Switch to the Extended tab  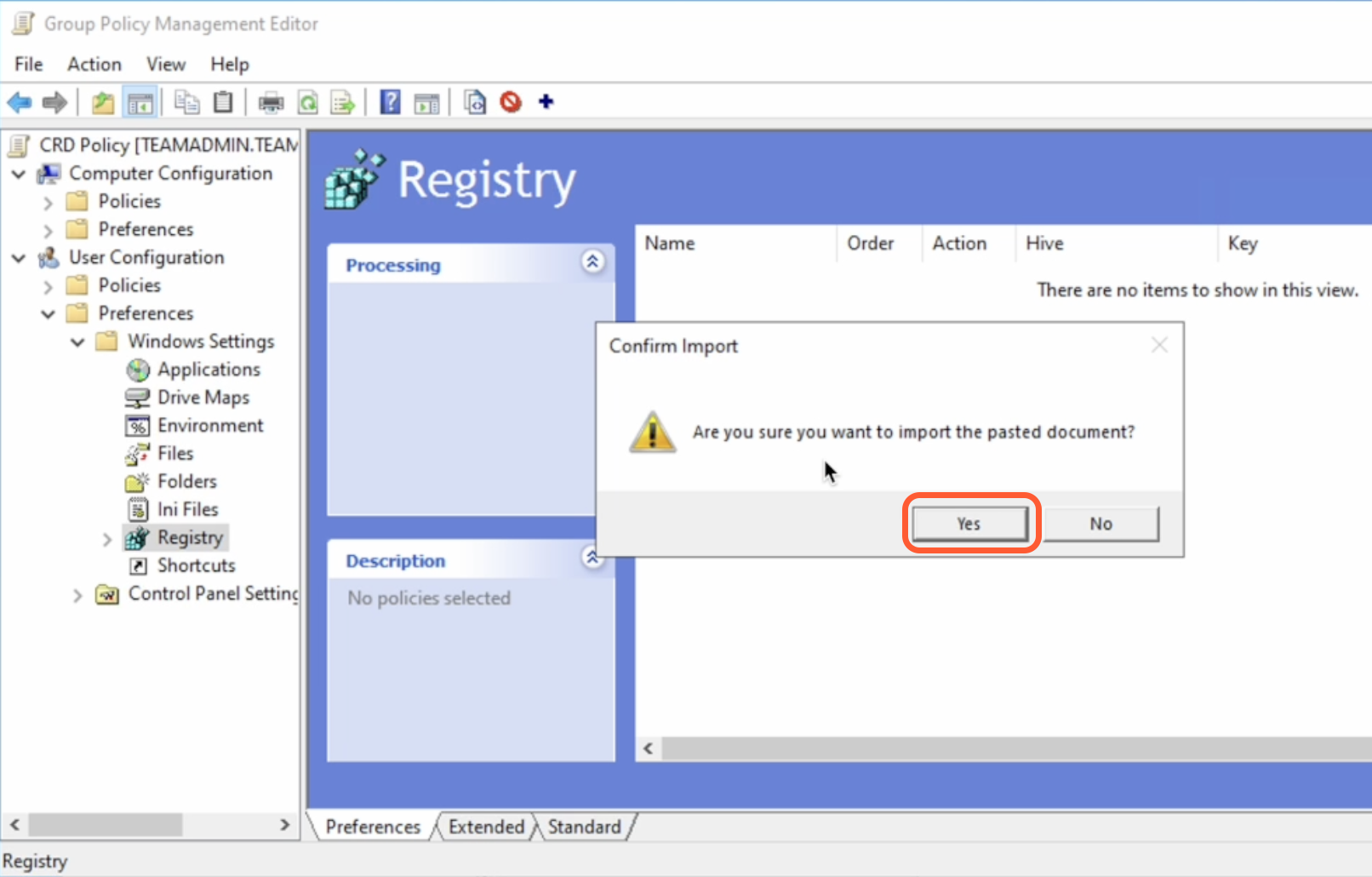tap(486, 827)
